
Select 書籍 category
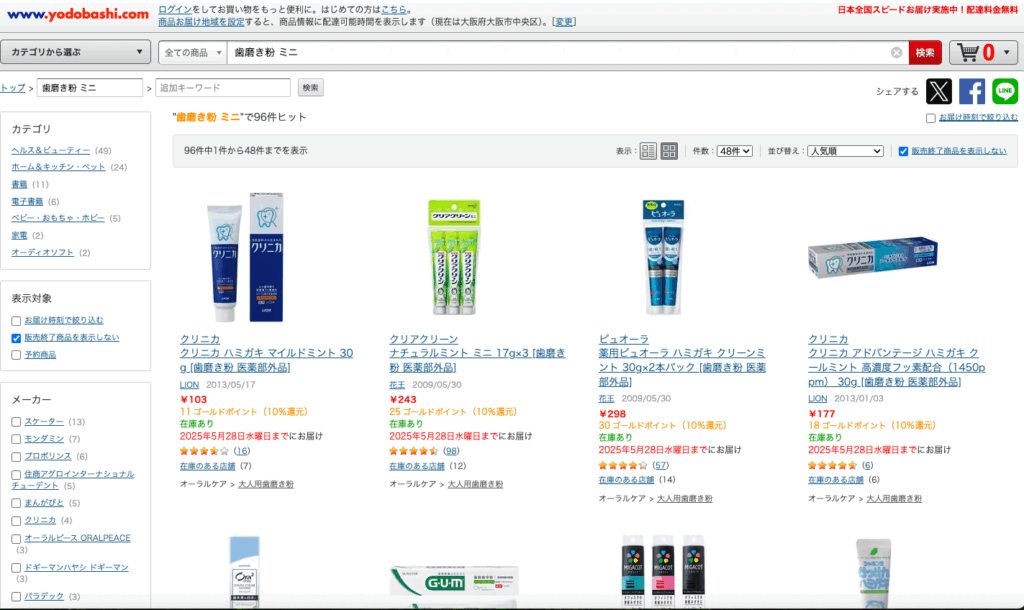tap(20, 184)
